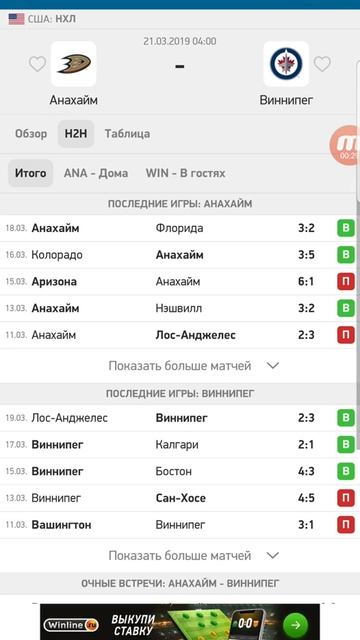This screenshot has height=640, width=360.
Task: Favorite Анахайм with the heart icon
Action: [x=37, y=64]
